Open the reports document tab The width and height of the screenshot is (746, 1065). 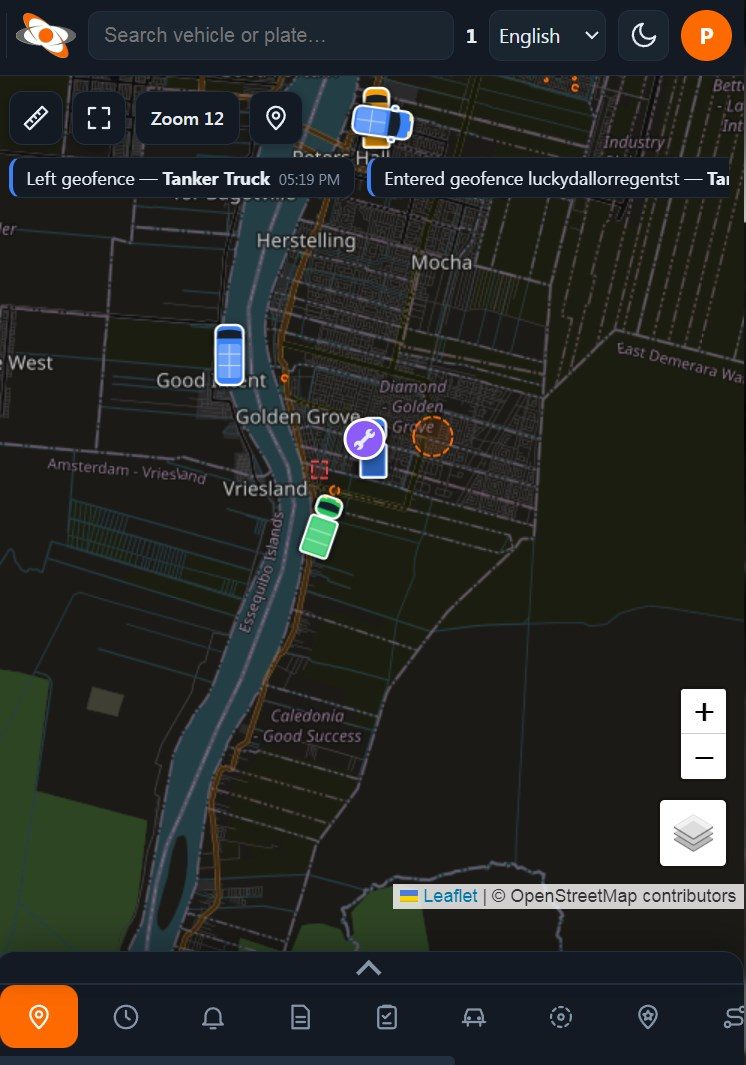click(x=300, y=1017)
